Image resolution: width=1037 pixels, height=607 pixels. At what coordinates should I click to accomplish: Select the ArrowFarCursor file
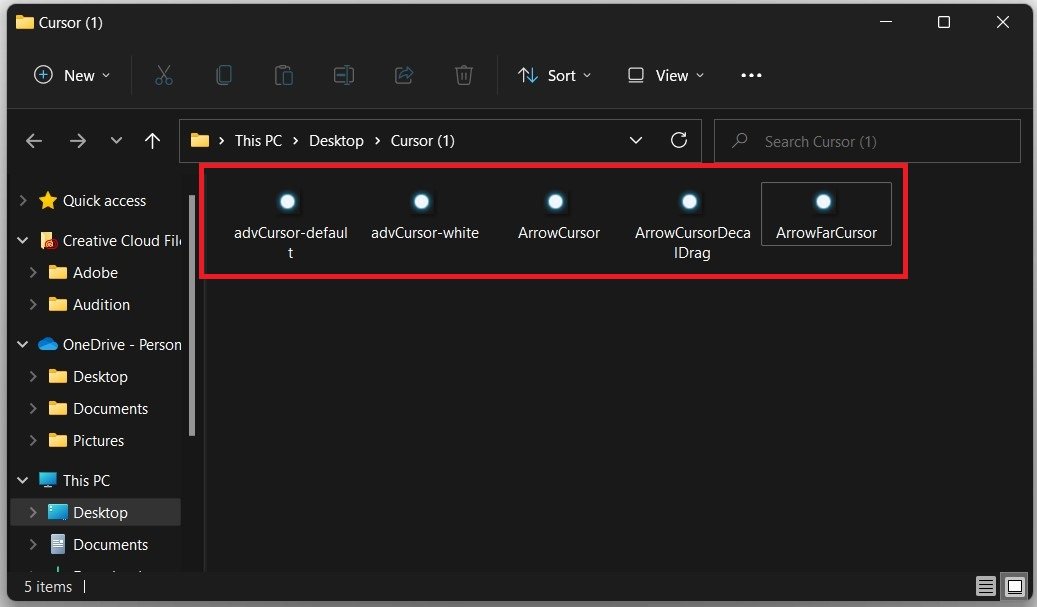tap(825, 213)
